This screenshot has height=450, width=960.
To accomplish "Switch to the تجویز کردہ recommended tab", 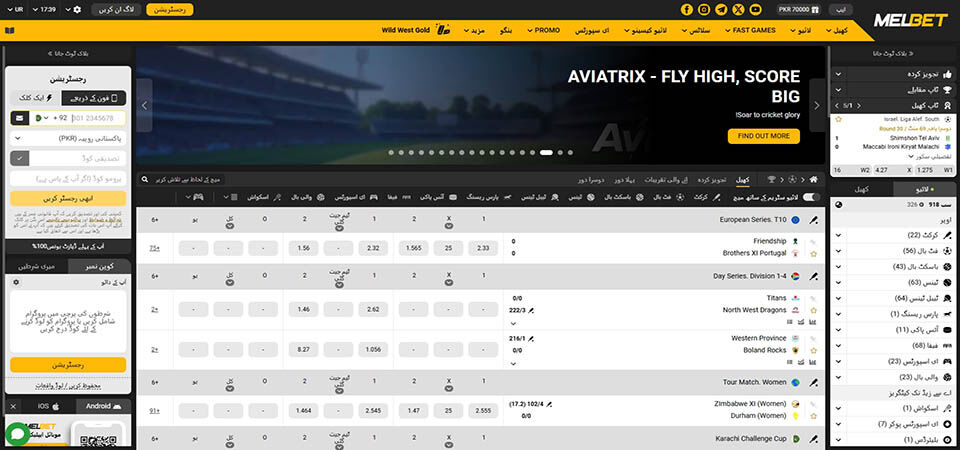I will 713,180.
